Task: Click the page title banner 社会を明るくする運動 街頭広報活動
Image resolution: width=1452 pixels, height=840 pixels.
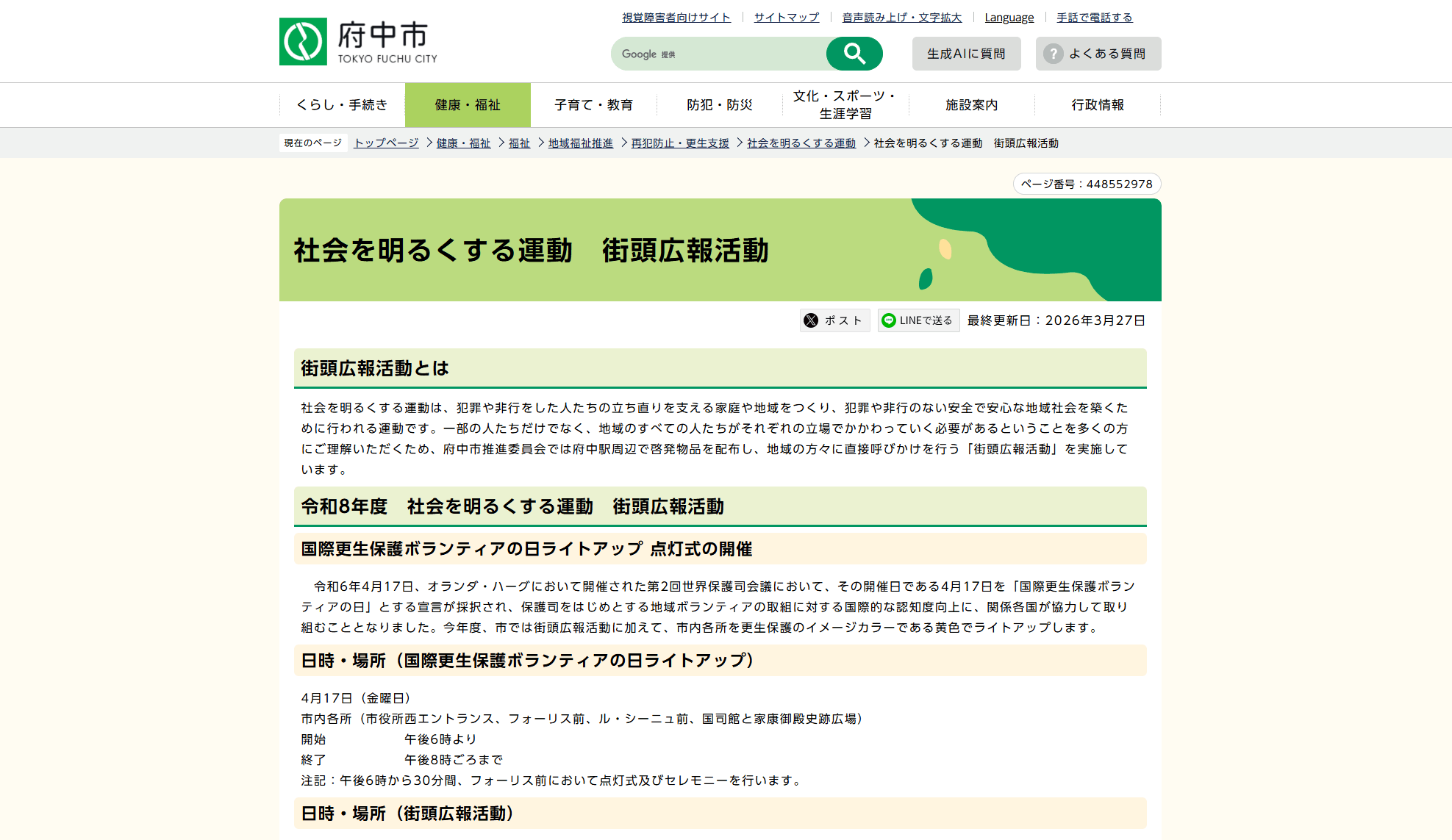Action: (x=720, y=250)
